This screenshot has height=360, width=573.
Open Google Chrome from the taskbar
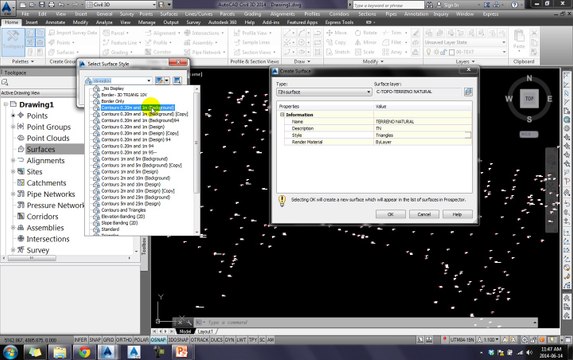pos(85,352)
